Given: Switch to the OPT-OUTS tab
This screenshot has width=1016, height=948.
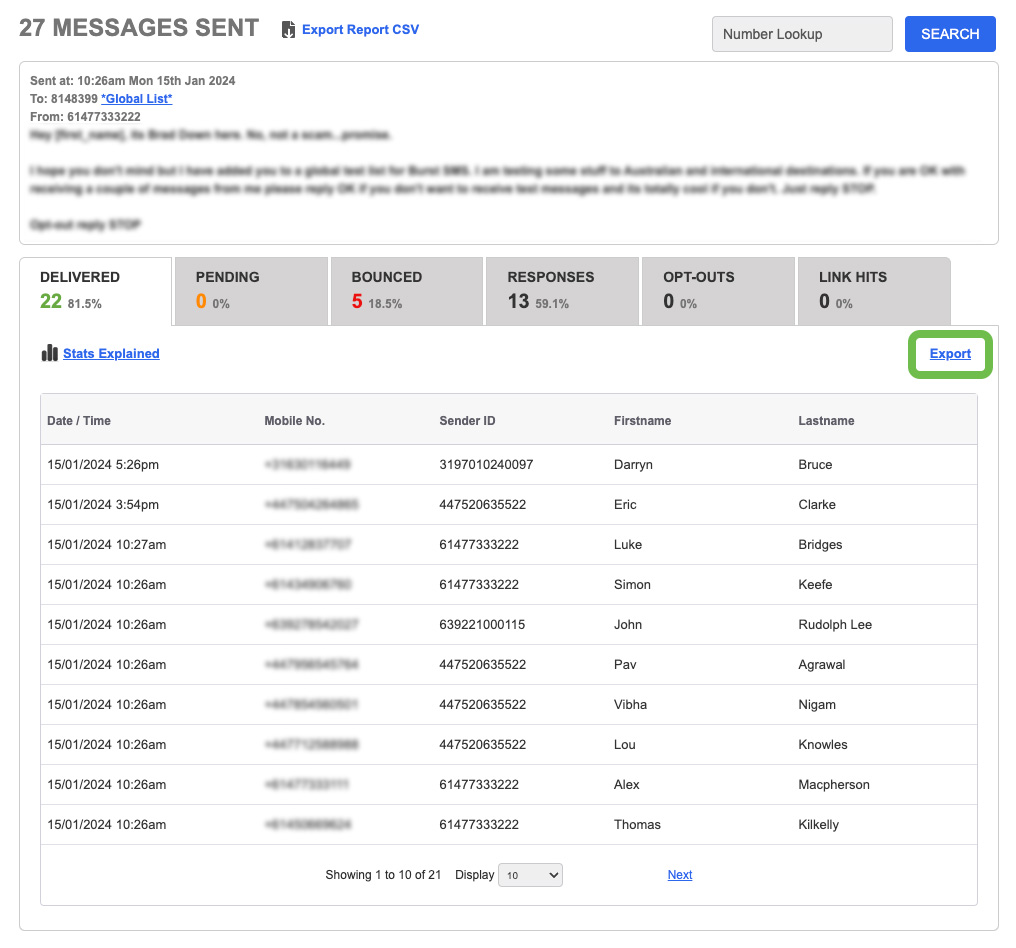Looking at the screenshot, I should [718, 291].
